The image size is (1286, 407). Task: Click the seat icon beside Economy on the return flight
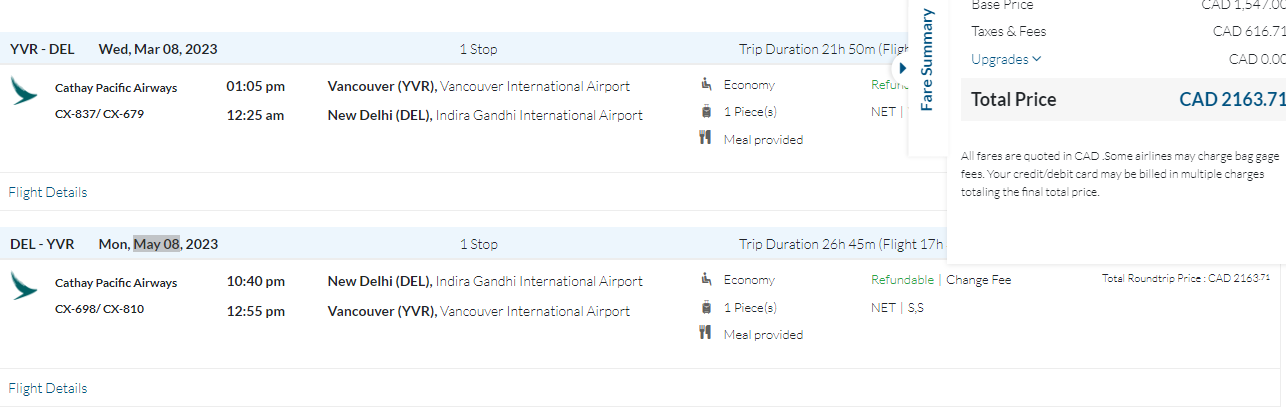706,280
